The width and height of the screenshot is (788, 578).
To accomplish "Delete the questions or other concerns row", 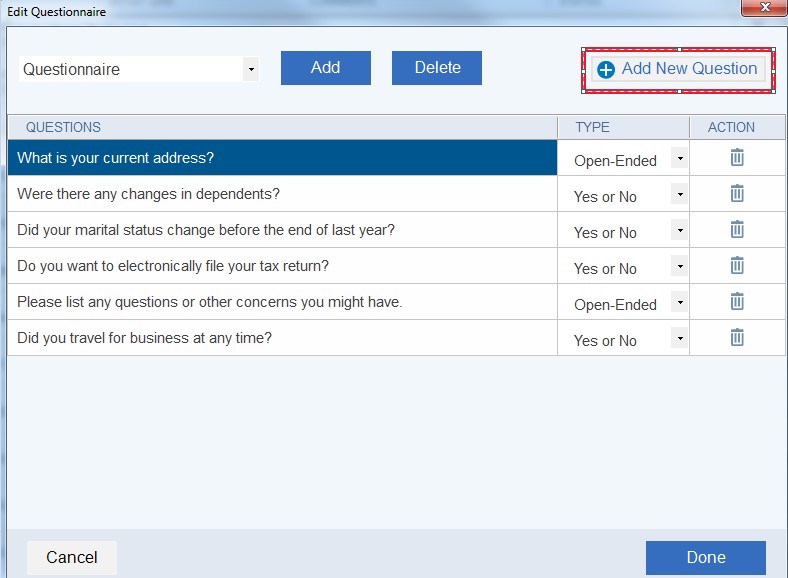I will coord(737,301).
